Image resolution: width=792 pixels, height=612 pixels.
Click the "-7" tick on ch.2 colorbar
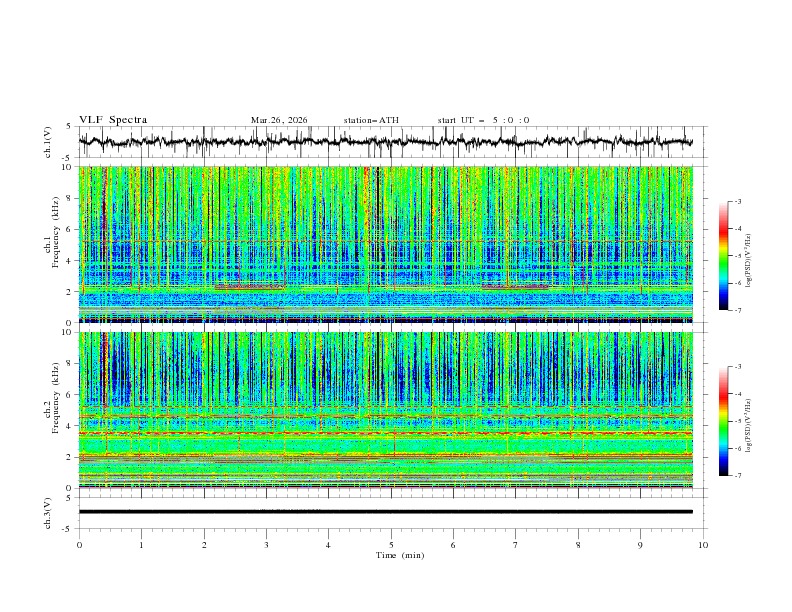coord(737,475)
